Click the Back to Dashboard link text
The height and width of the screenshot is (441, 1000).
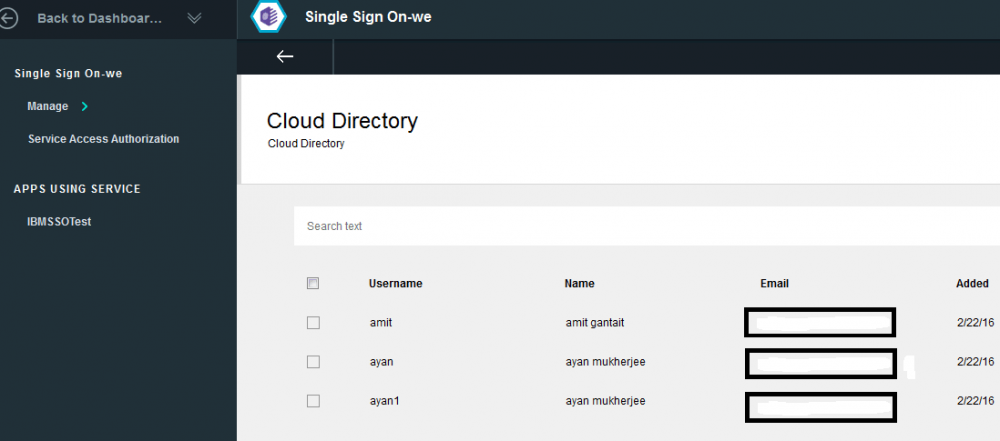click(x=99, y=18)
